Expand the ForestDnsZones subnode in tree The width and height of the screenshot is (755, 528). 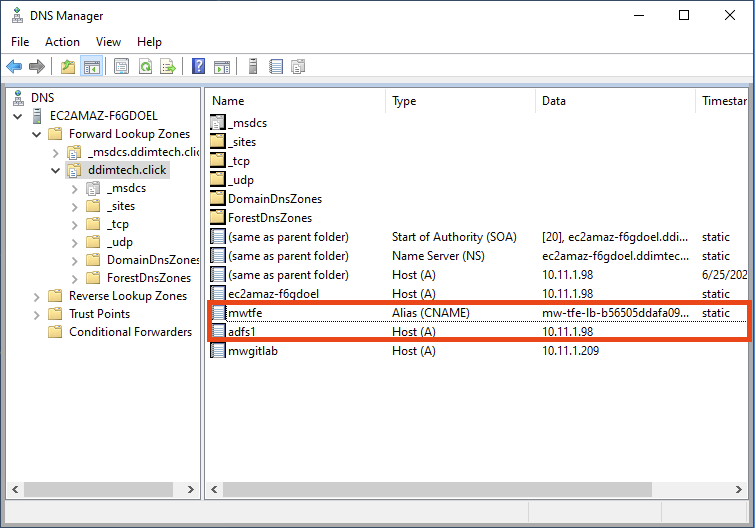pos(74,279)
